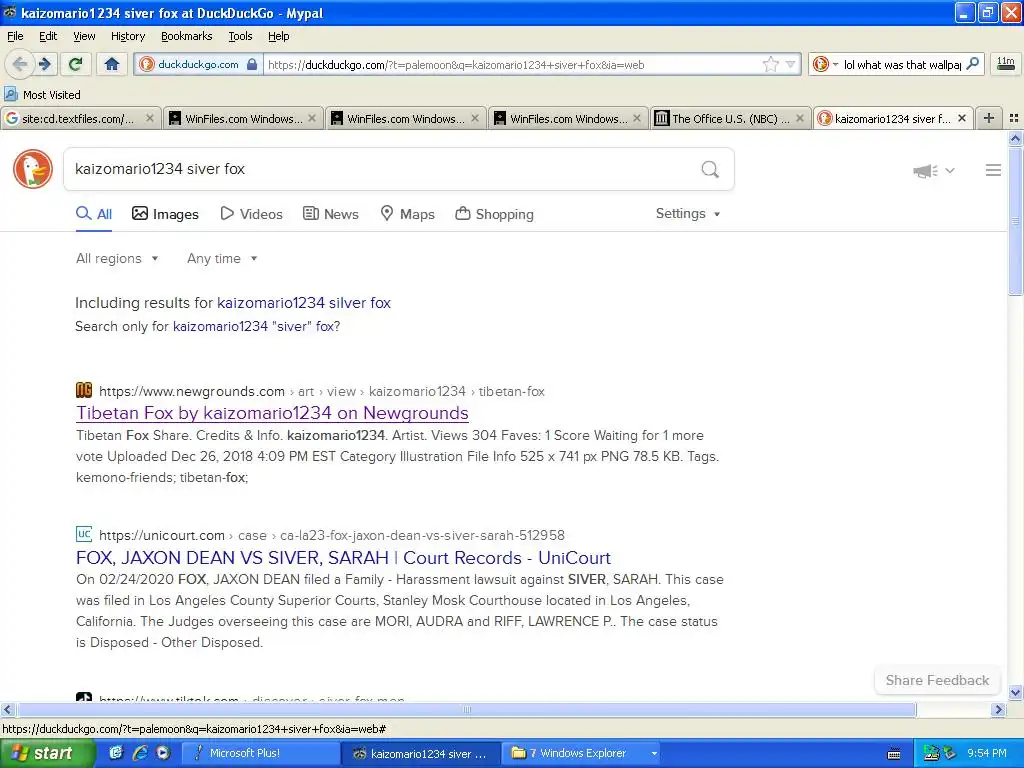
Task: Click the DuckDuckGo logo on the page
Action: click(33, 169)
